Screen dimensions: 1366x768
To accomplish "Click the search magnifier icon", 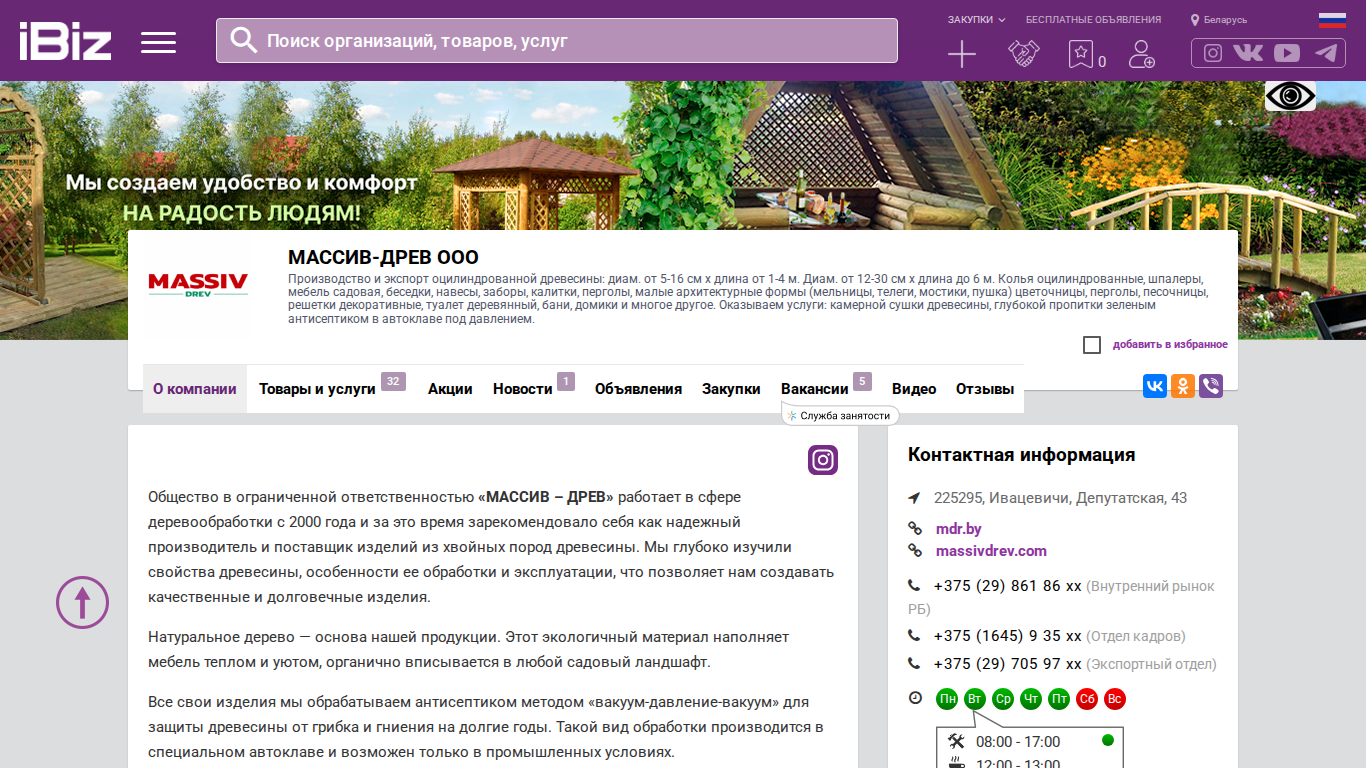I will (243, 40).
